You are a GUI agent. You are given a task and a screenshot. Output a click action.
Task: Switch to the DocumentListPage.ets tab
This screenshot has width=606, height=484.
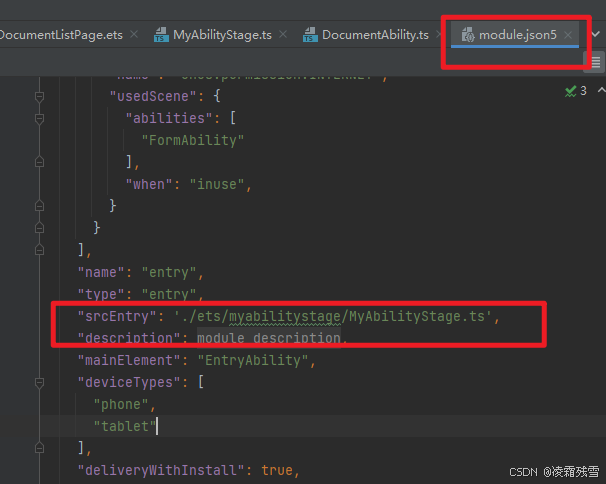pos(61,35)
